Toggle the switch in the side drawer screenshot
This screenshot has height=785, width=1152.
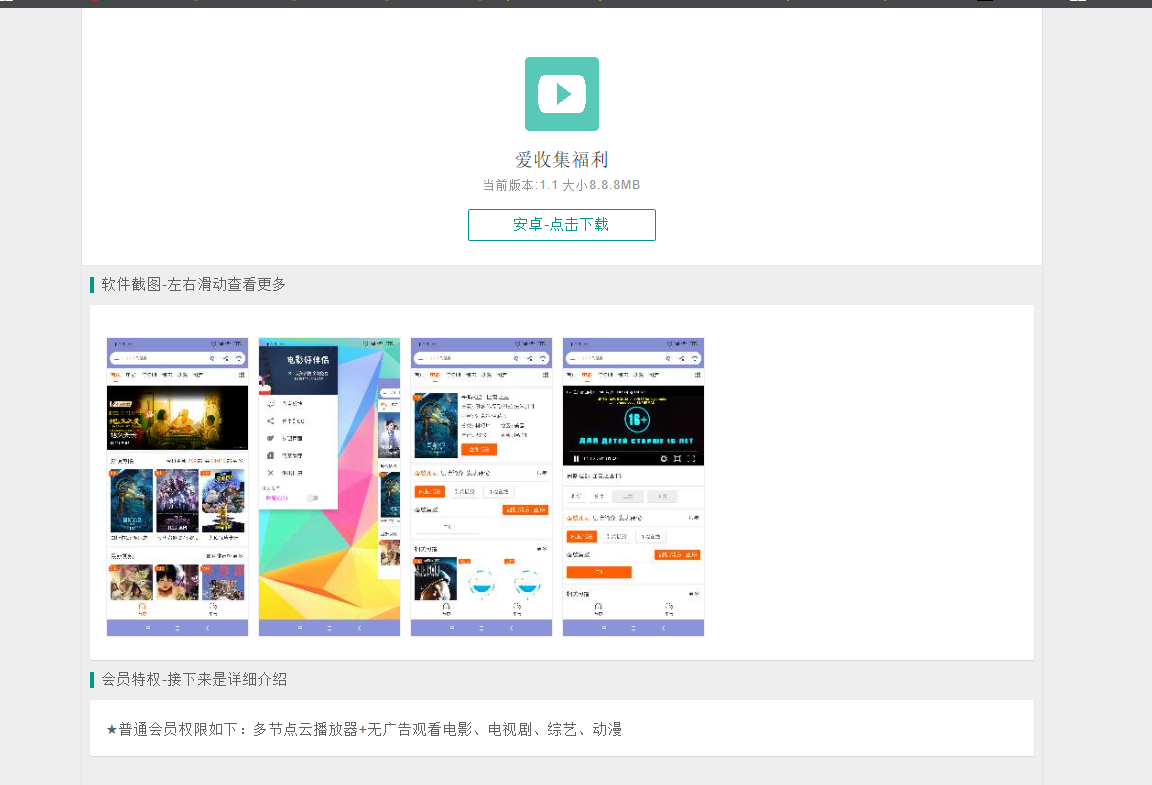tap(313, 497)
